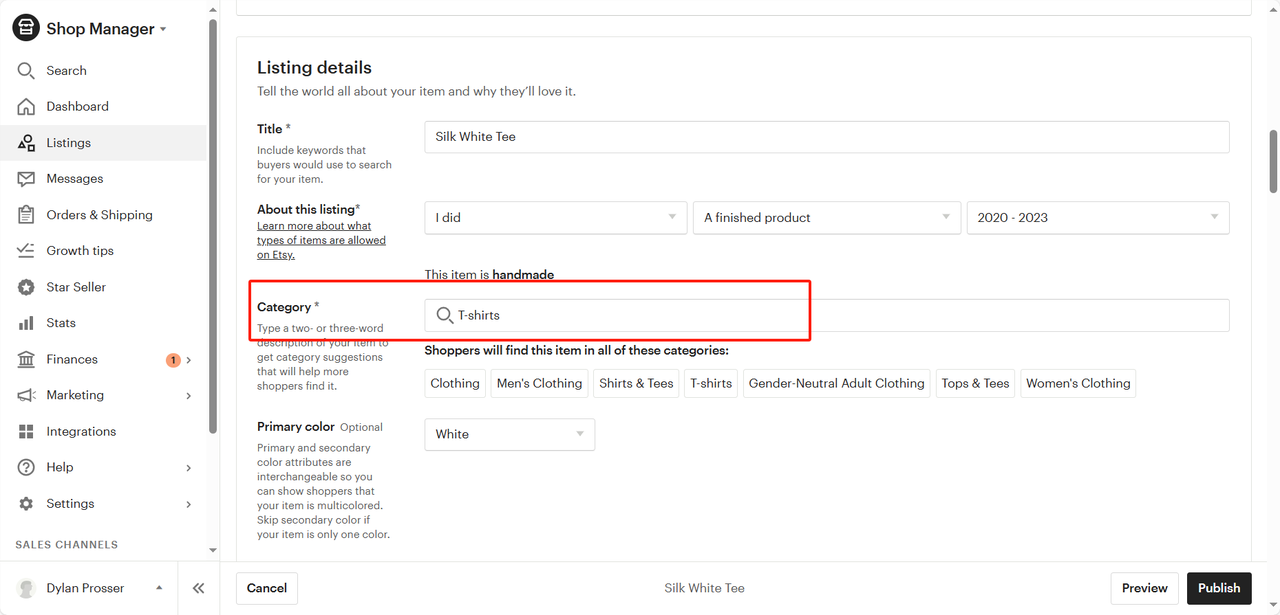Click the Star Seller badge icon
Image resolution: width=1280 pixels, height=615 pixels.
pyautogui.click(x=26, y=287)
